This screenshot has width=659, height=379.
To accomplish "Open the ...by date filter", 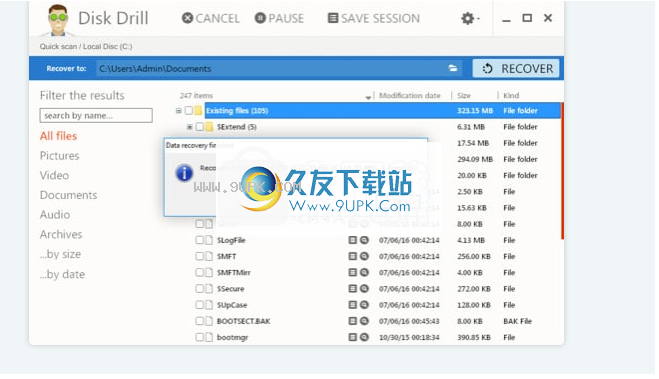I will [x=63, y=274].
